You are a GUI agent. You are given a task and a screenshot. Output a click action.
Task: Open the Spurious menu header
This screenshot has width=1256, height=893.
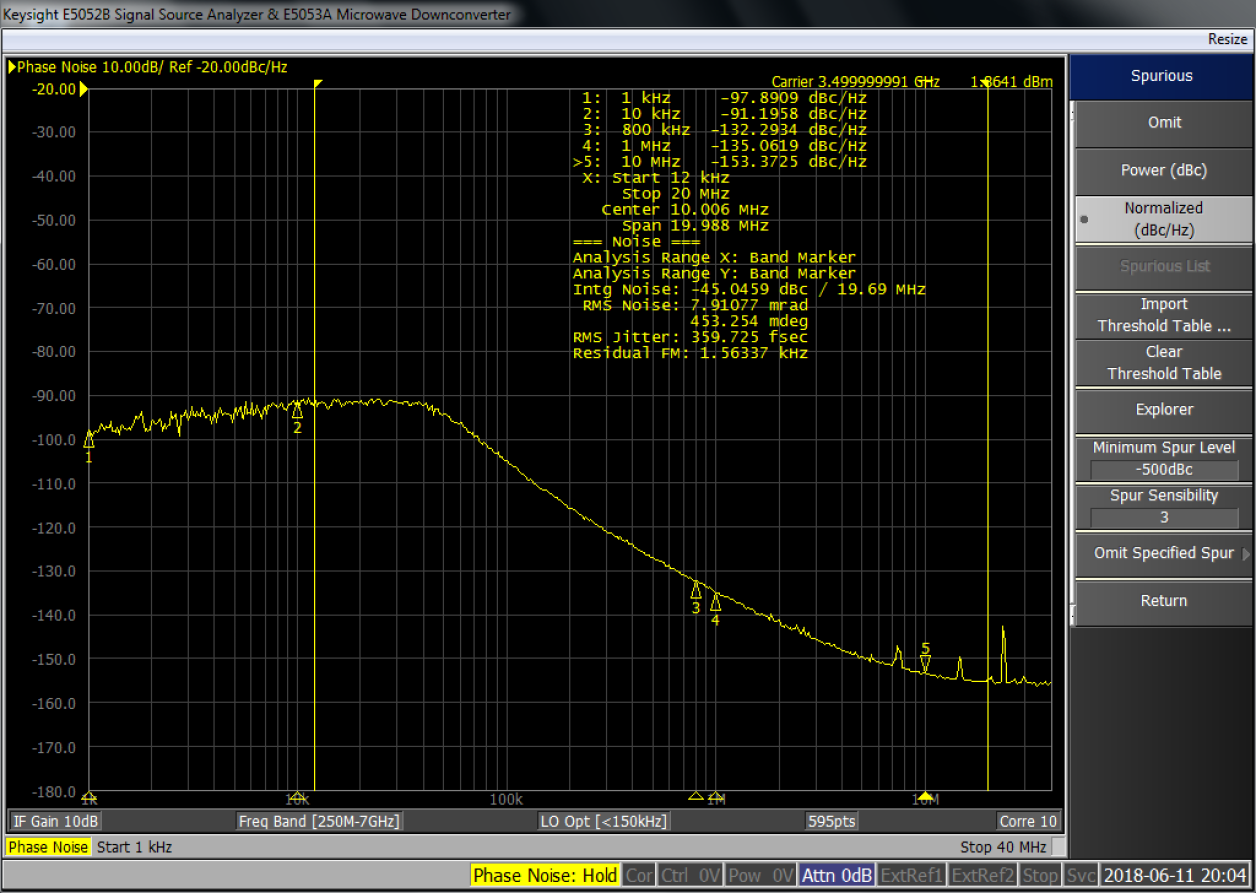[x=1163, y=76]
